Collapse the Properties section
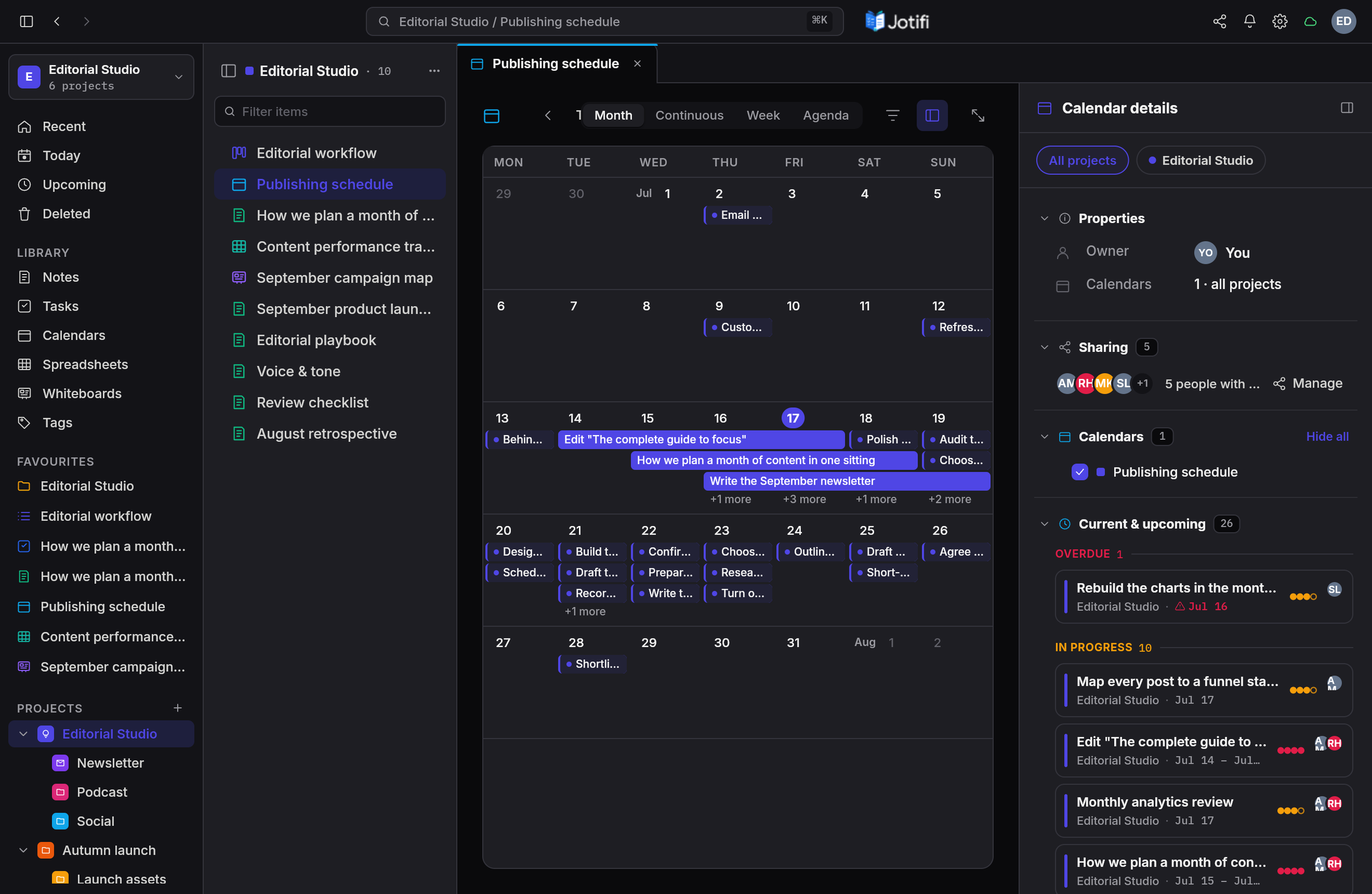The height and width of the screenshot is (894, 1372). click(x=1044, y=218)
